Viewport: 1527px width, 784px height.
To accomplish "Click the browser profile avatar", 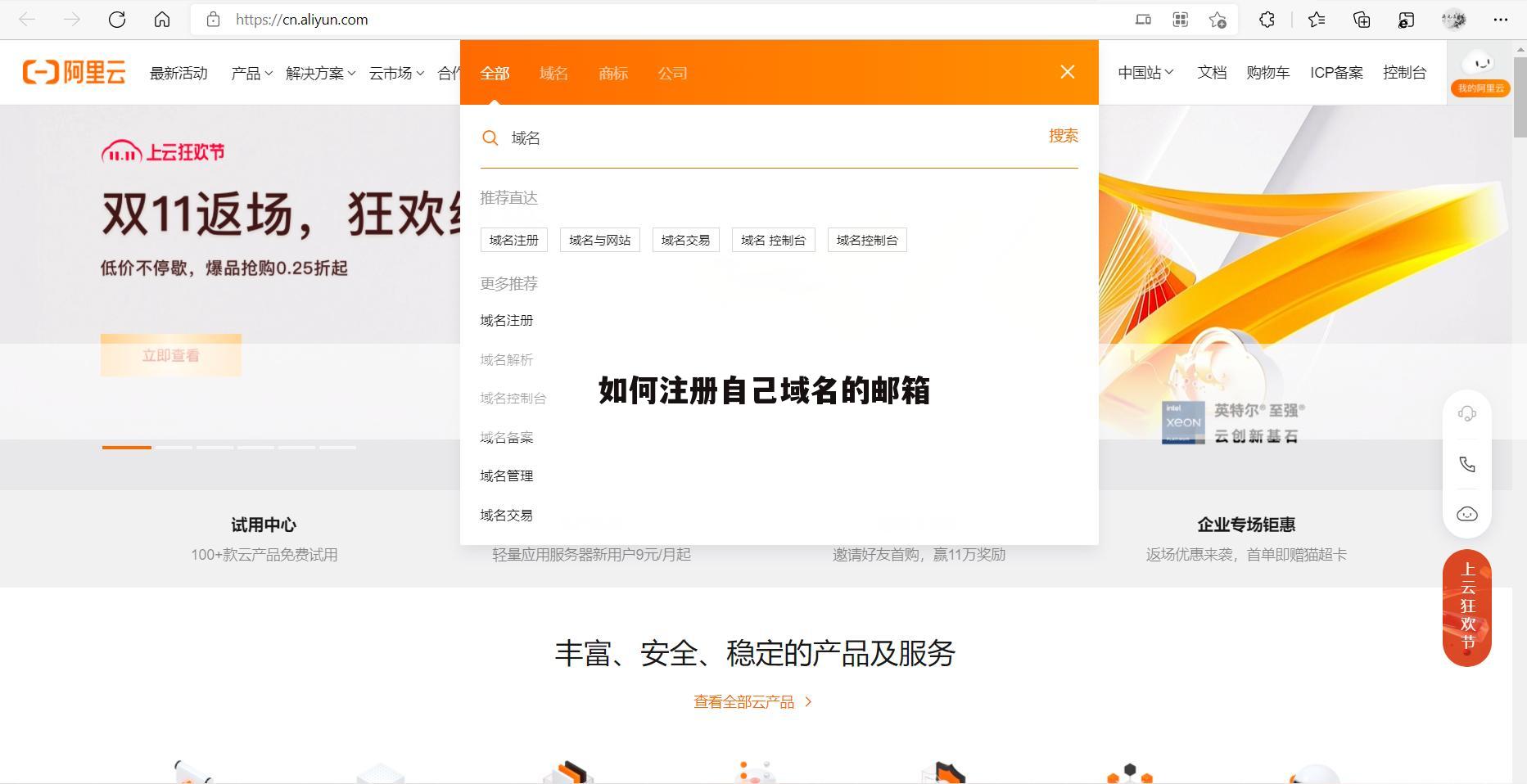I will [1454, 20].
